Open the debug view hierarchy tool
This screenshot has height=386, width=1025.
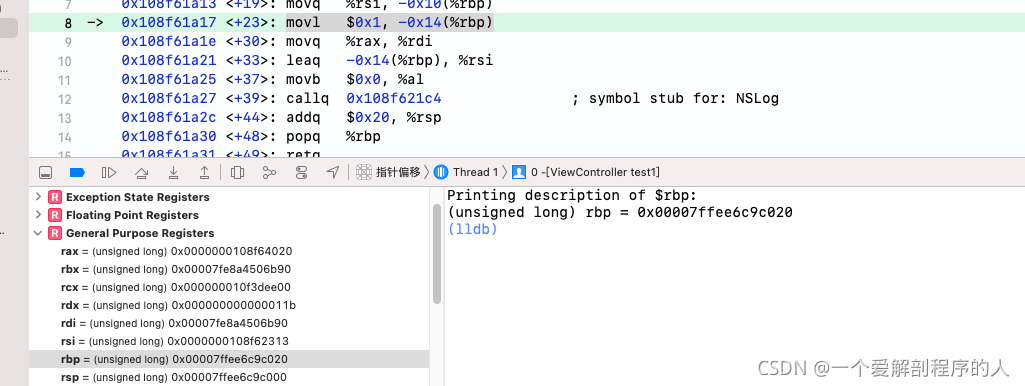[x=238, y=173]
